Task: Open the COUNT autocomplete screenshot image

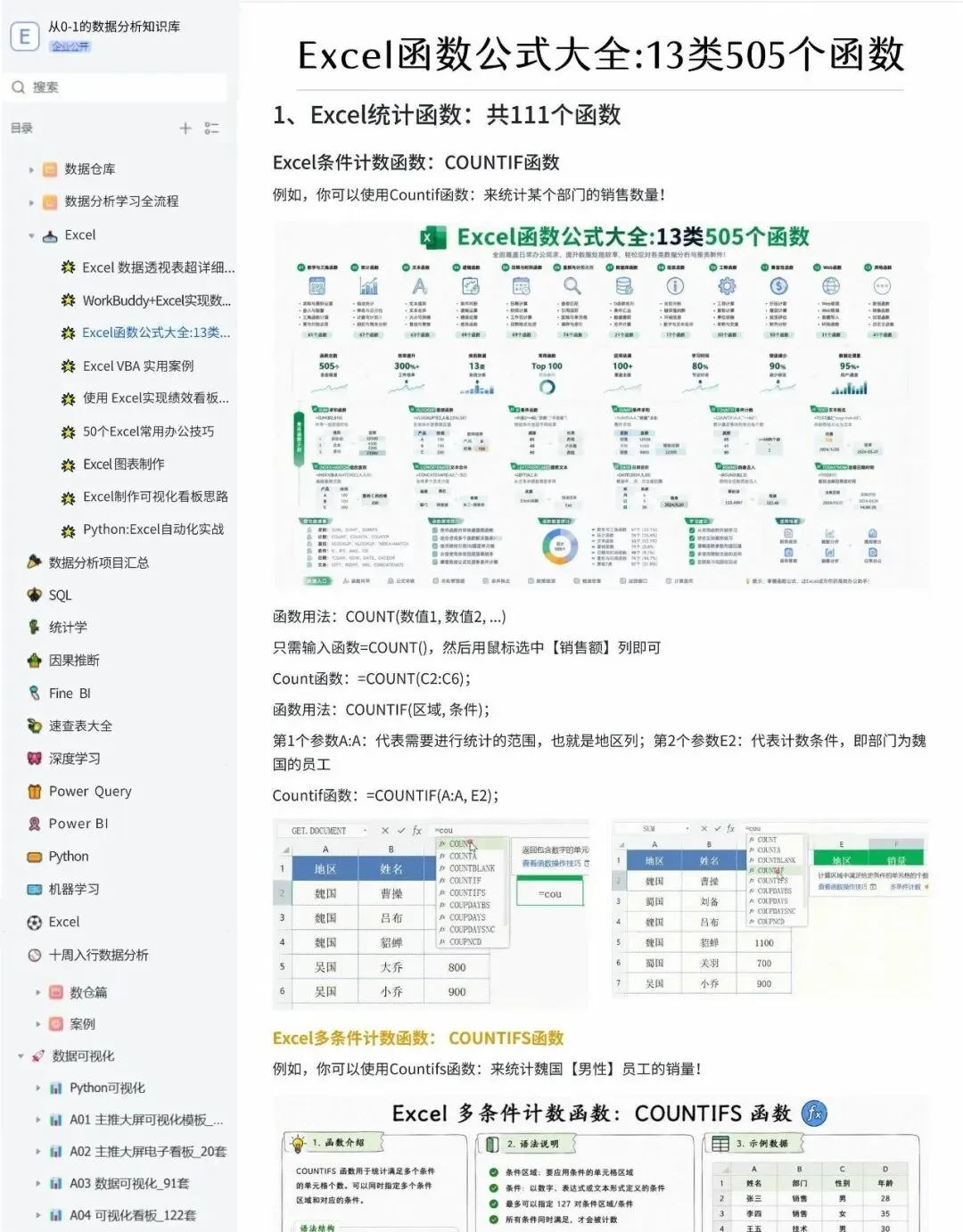Action: tap(432, 915)
